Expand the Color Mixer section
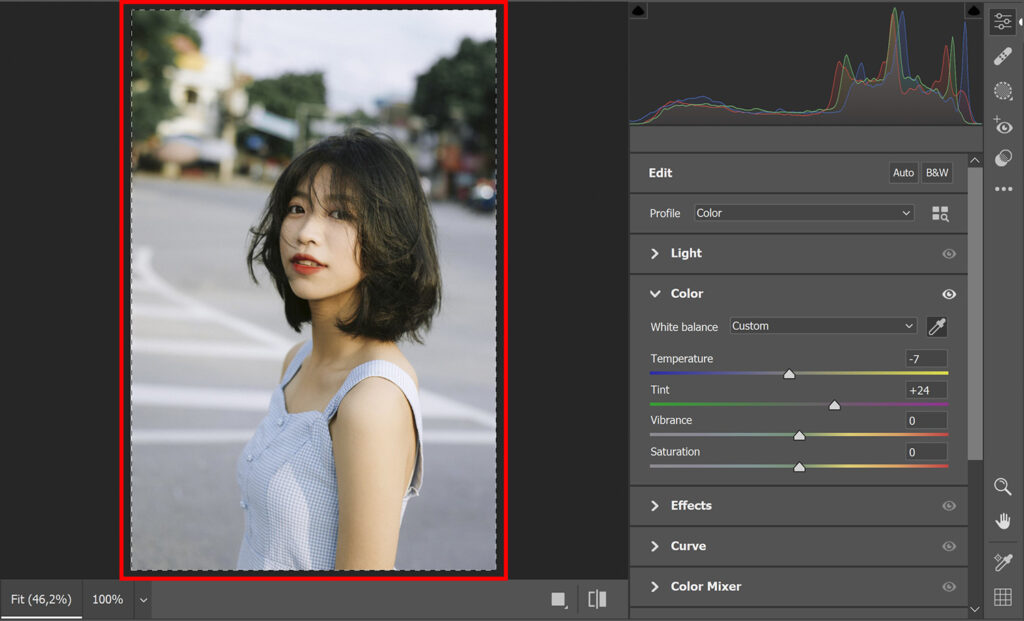 click(x=654, y=586)
